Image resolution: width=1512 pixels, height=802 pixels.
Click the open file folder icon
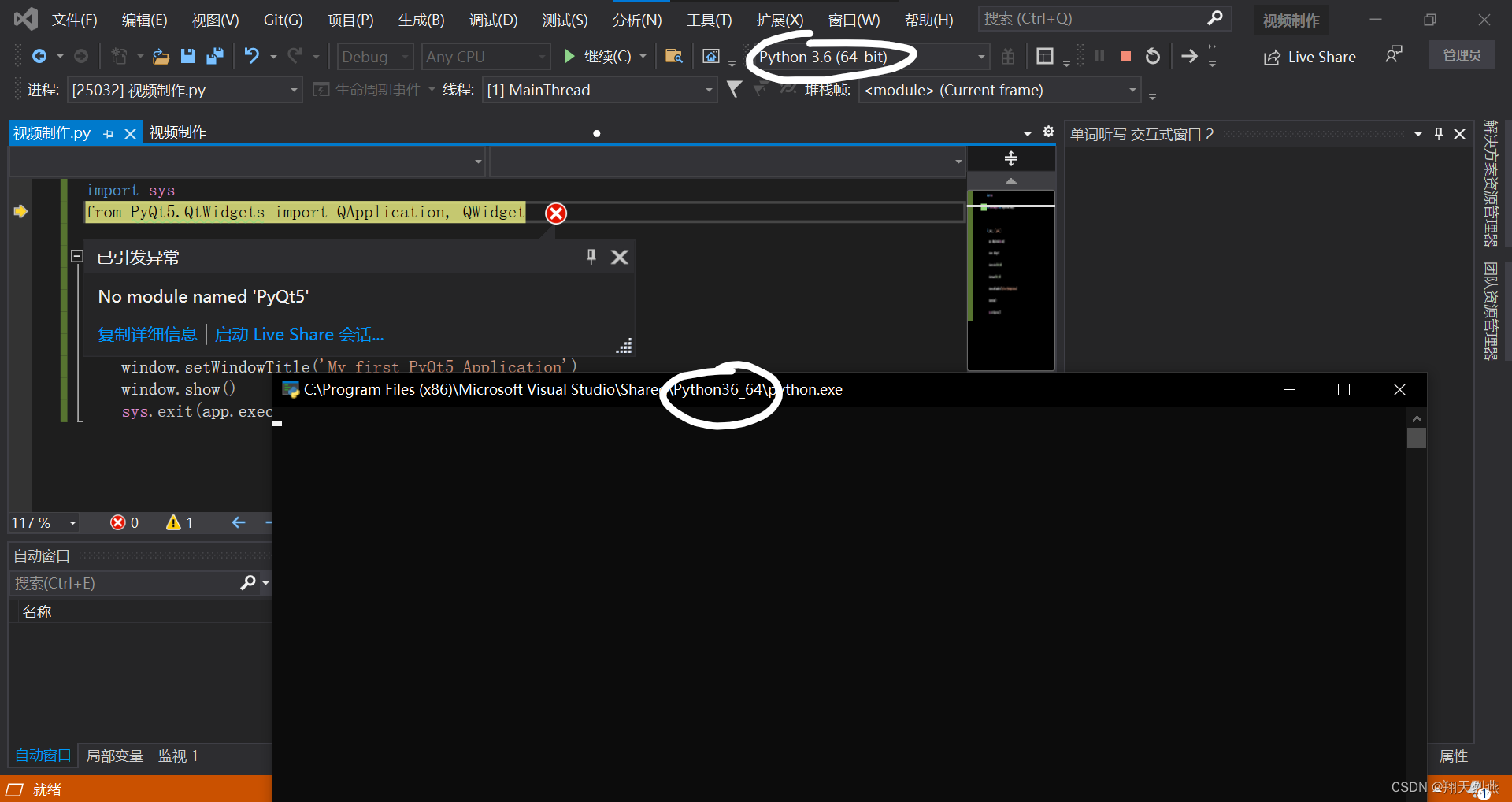coord(161,56)
